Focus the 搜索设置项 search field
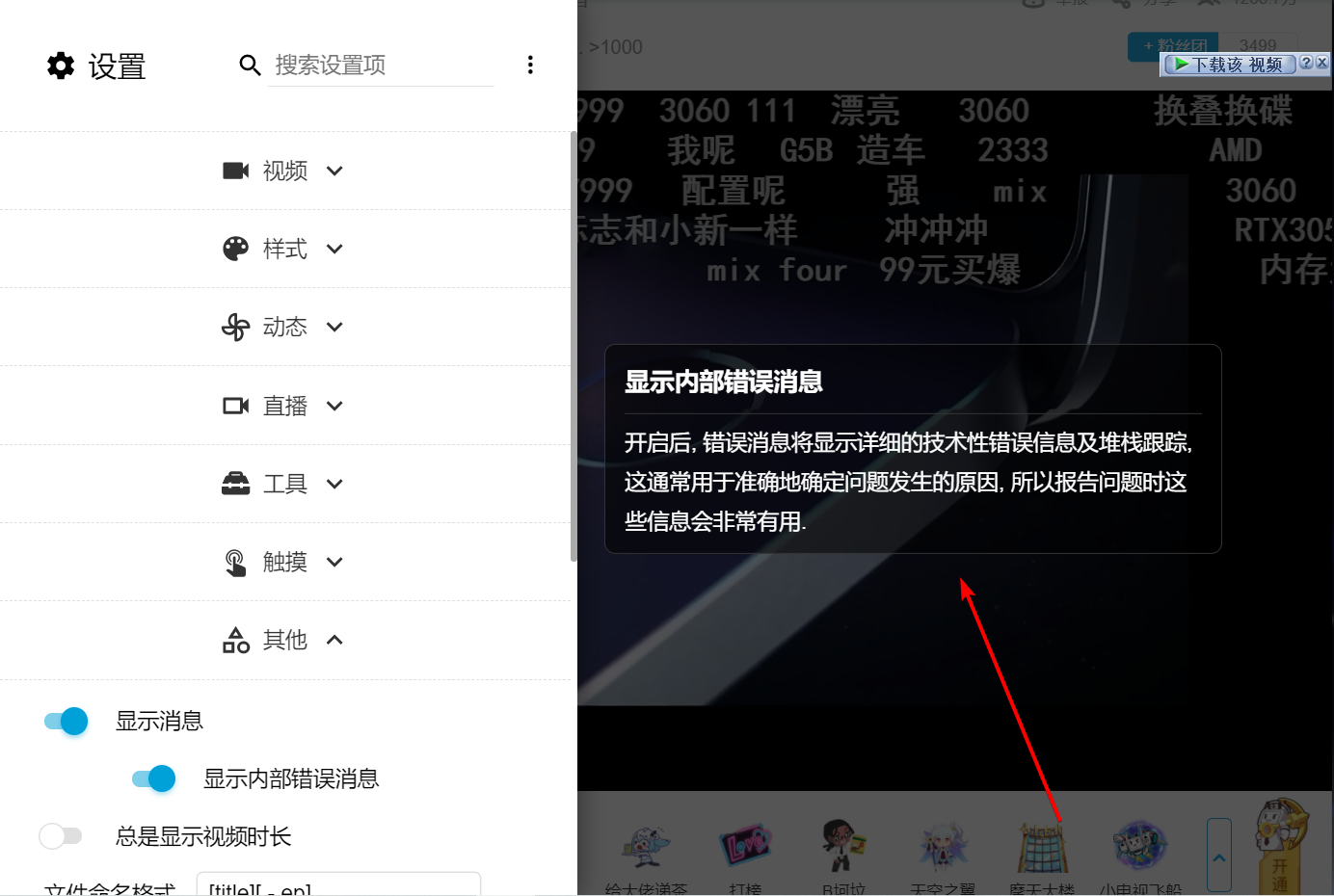Screen dimensions: 1334x896 [380, 65]
